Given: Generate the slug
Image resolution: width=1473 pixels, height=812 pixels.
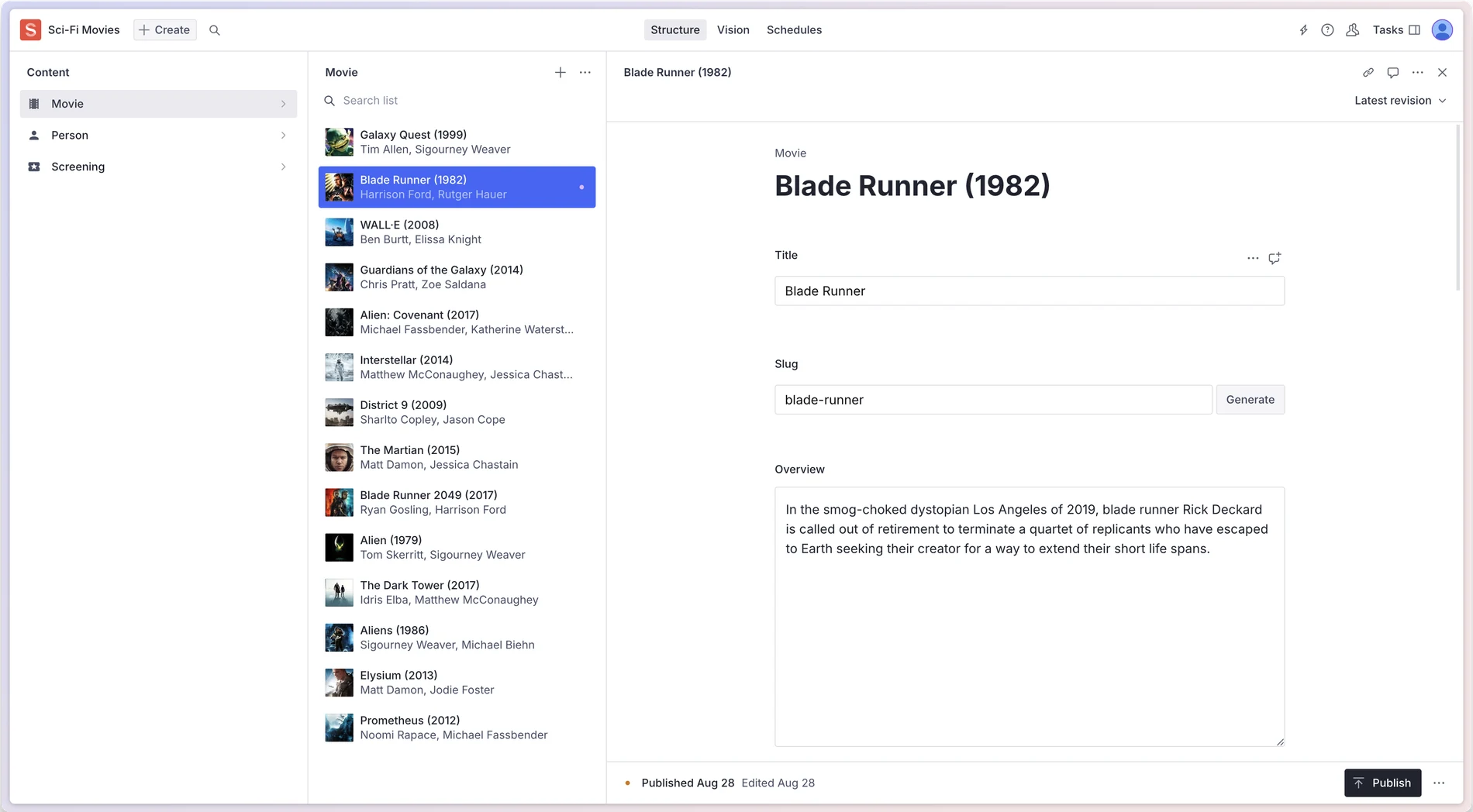Looking at the screenshot, I should [1250, 400].
